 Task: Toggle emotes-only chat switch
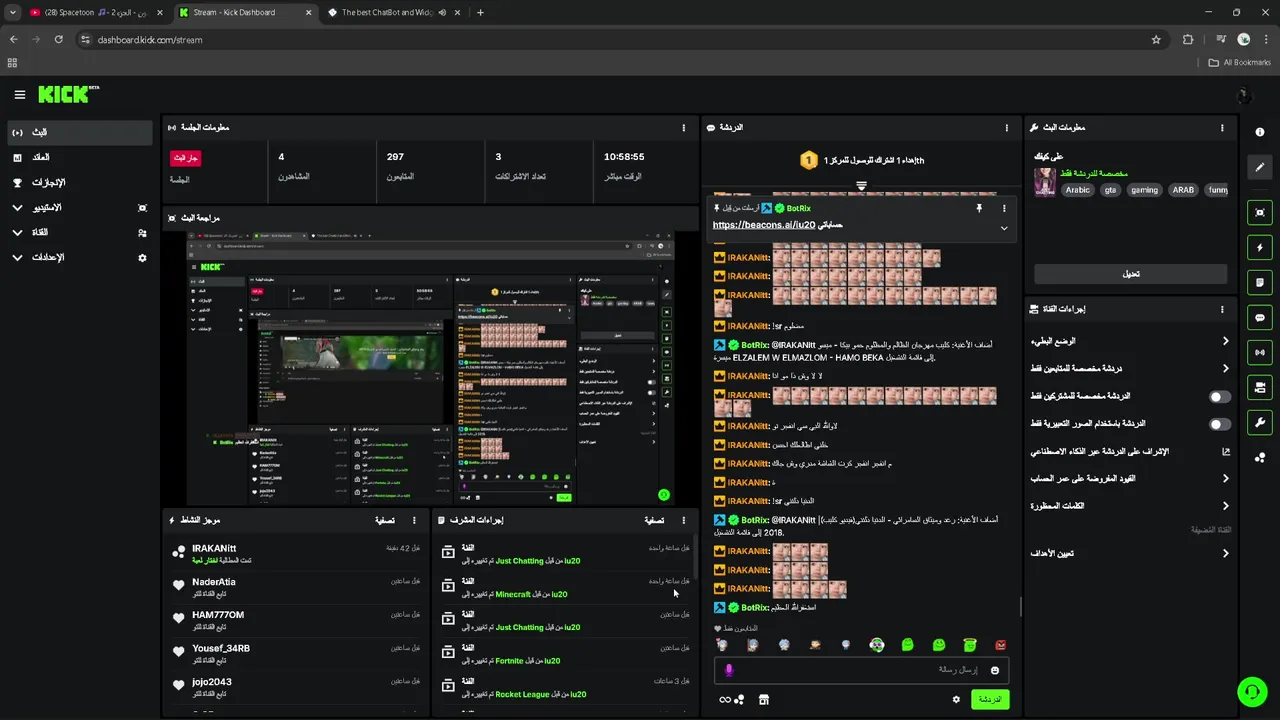1220,424
